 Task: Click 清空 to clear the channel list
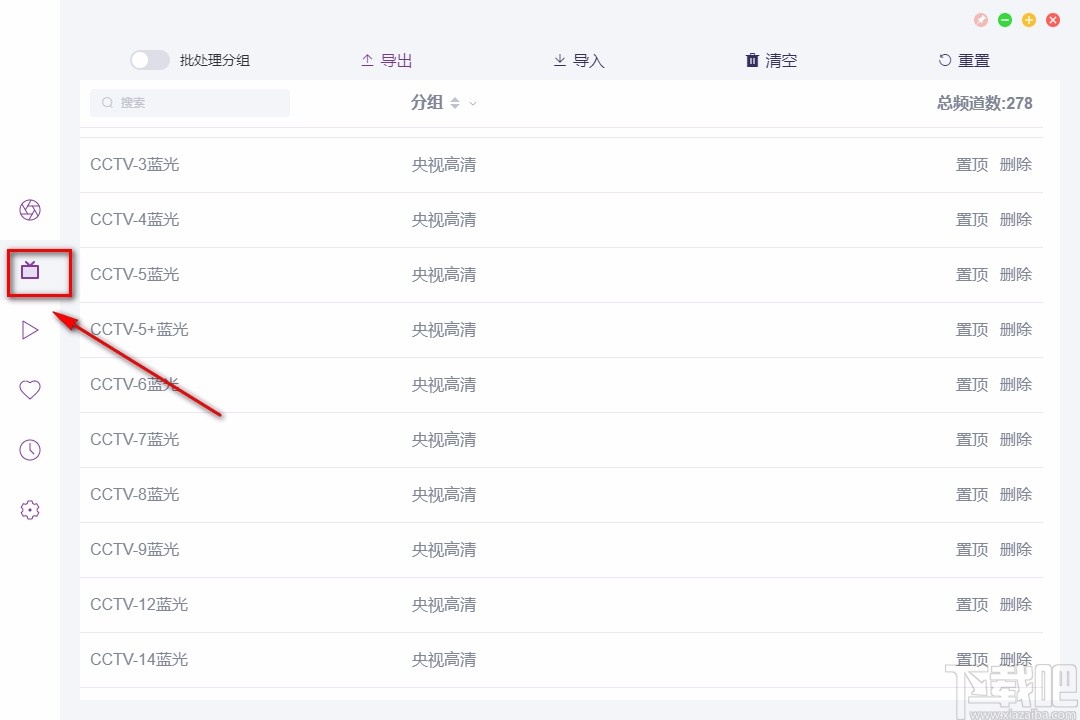[x=770, y=60]
